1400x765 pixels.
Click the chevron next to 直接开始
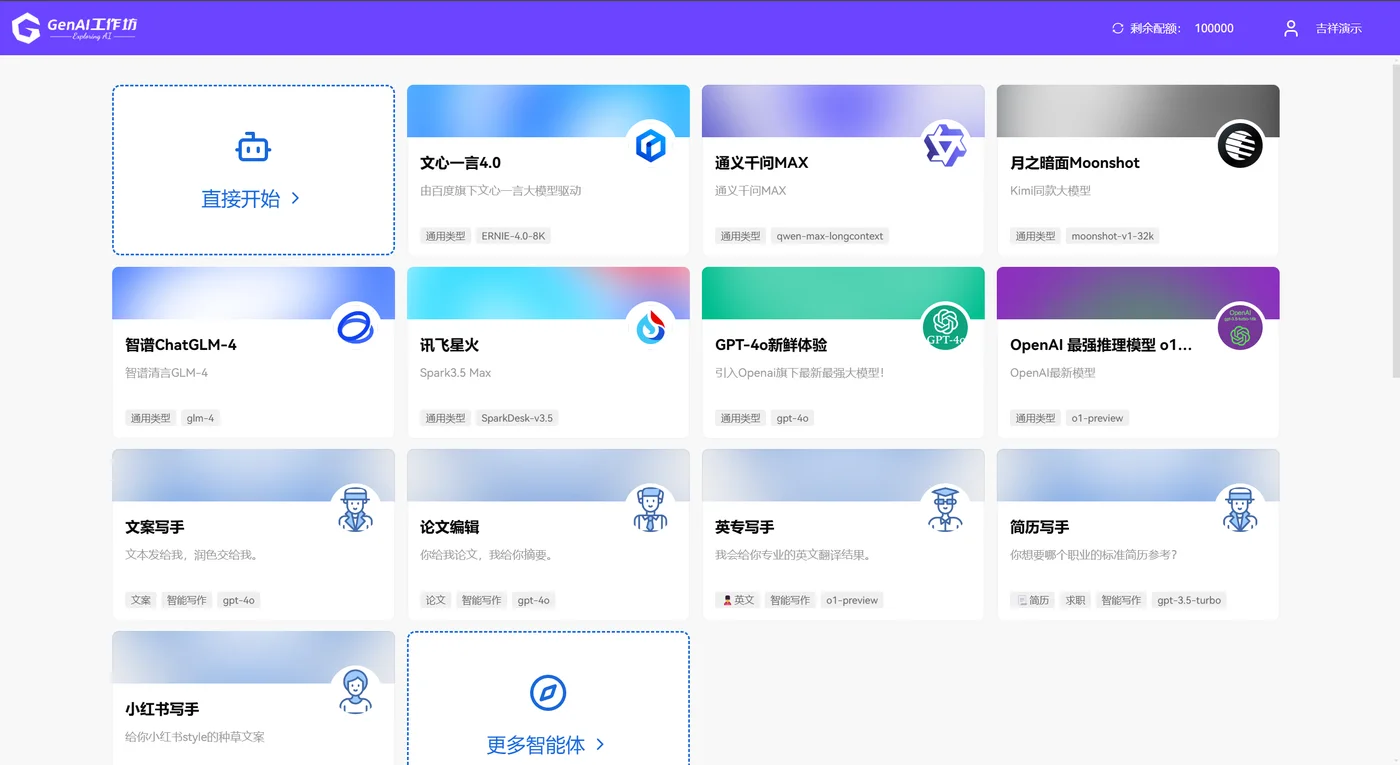295,198
